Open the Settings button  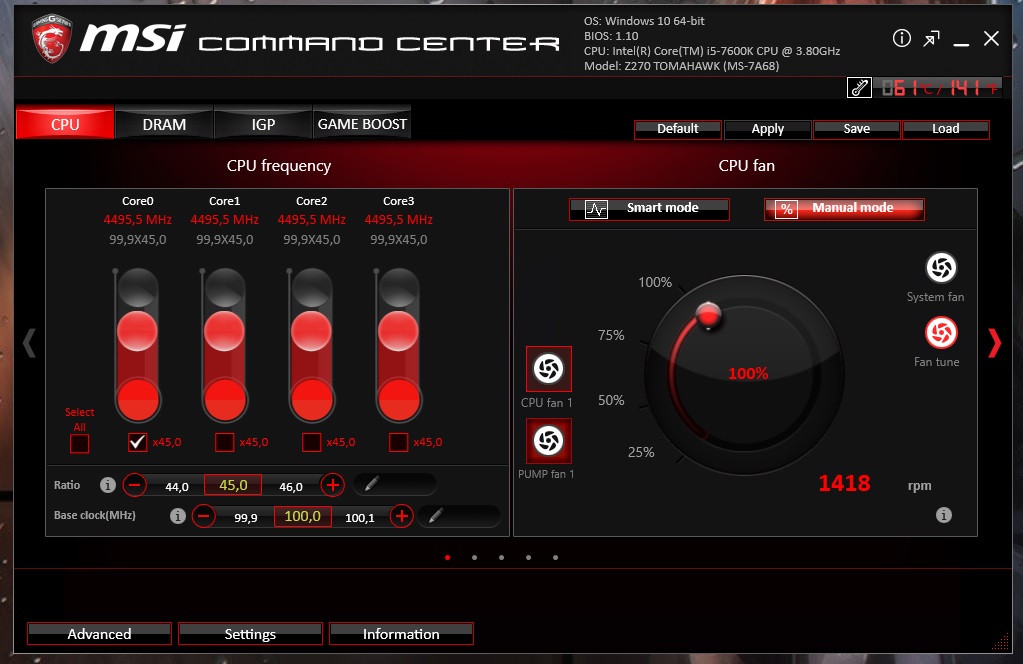[x=251, y=633]
